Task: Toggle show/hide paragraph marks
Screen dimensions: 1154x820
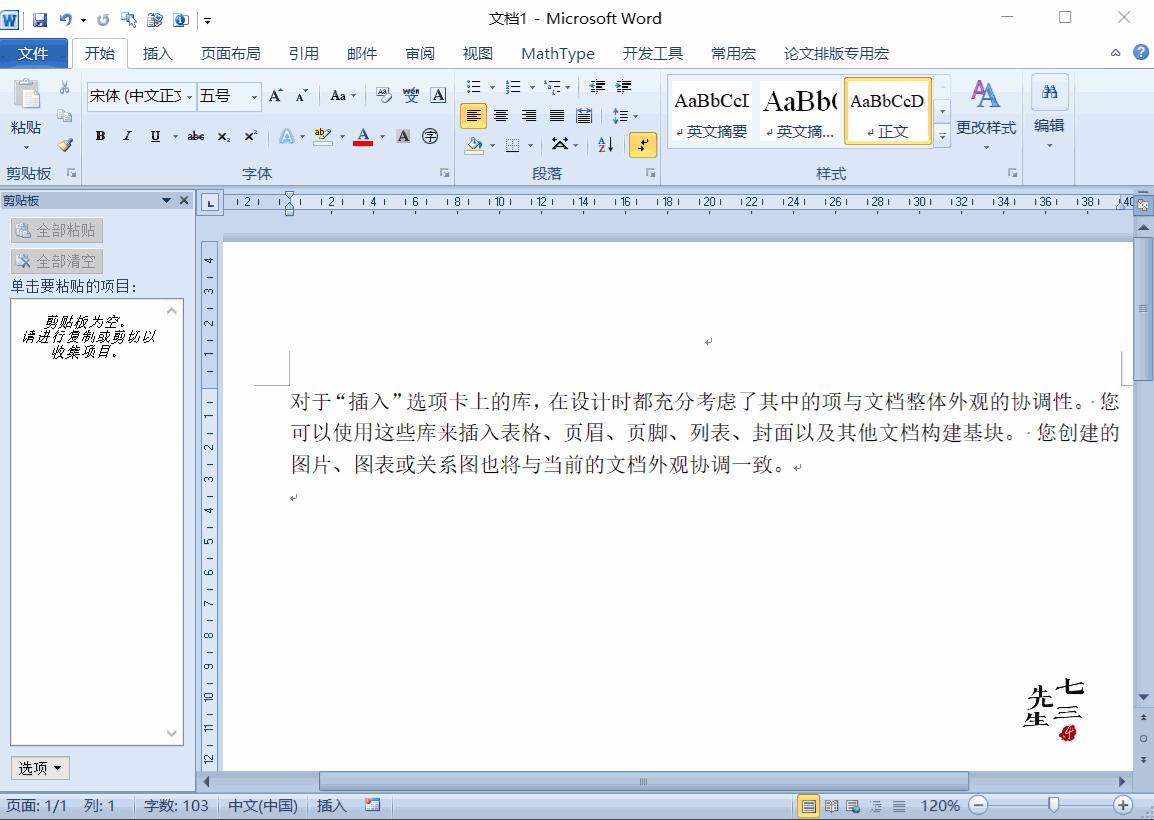Action: click(643, 145)
